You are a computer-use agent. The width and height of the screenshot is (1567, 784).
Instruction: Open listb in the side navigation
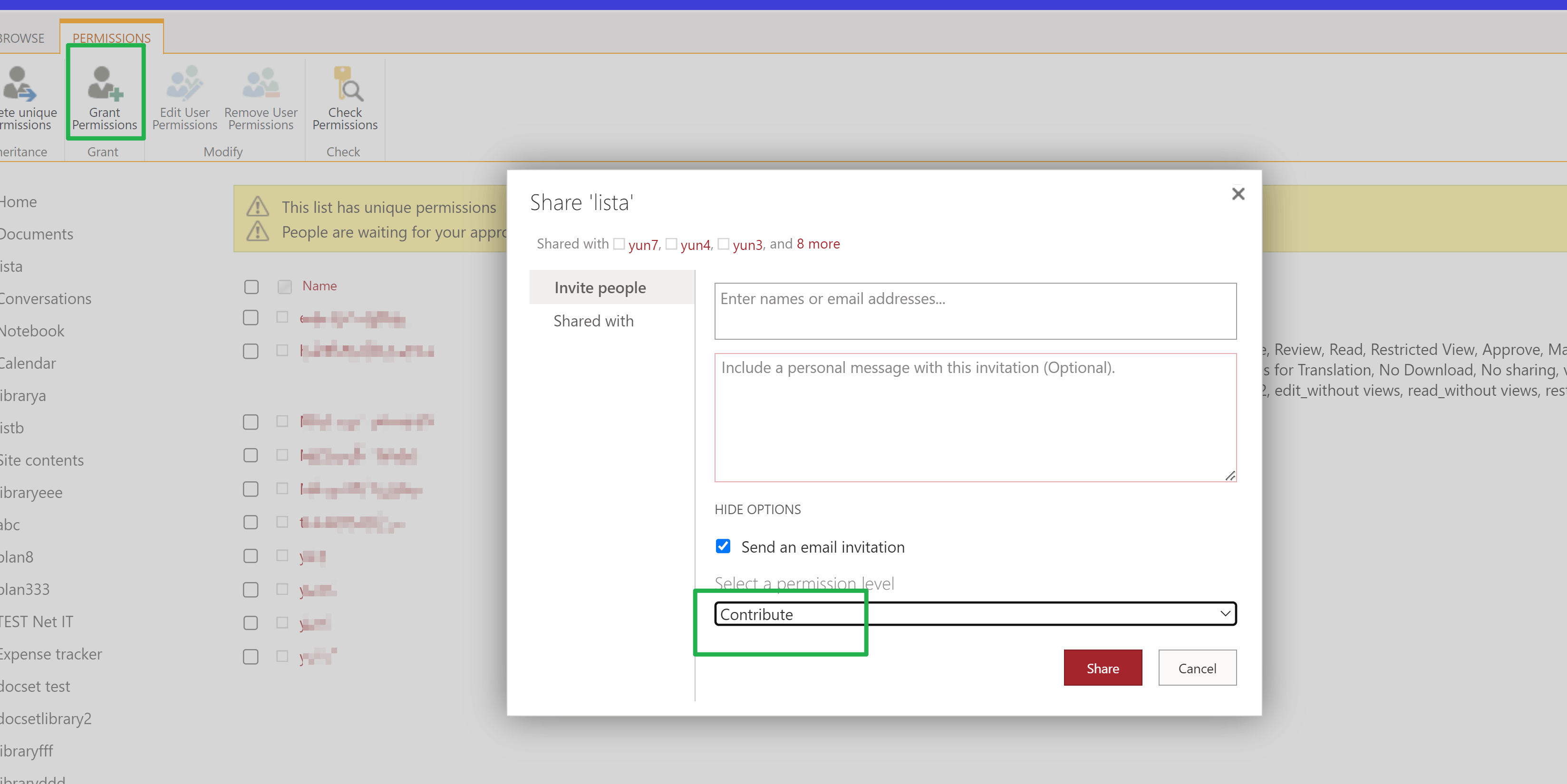[x=12, y=428]
